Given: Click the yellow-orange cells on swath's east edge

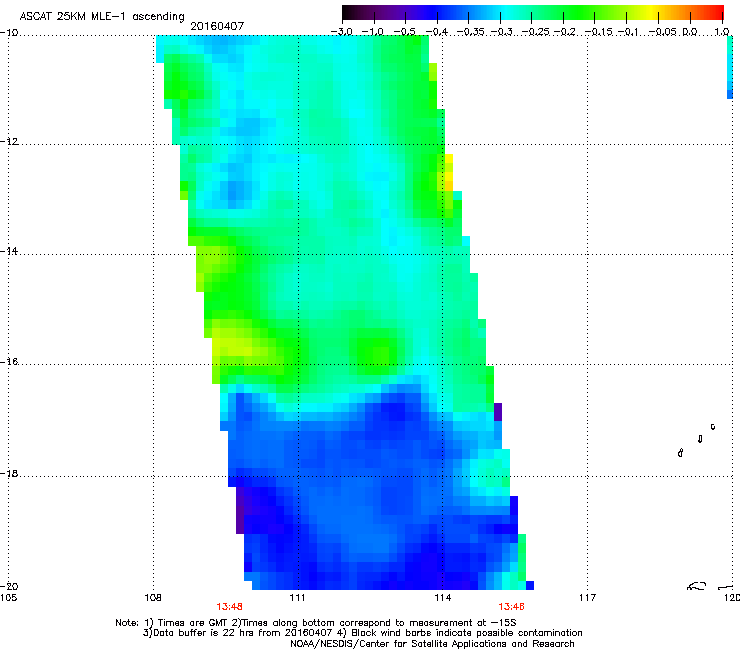Looking at the screenshot, I should [448, 172].
